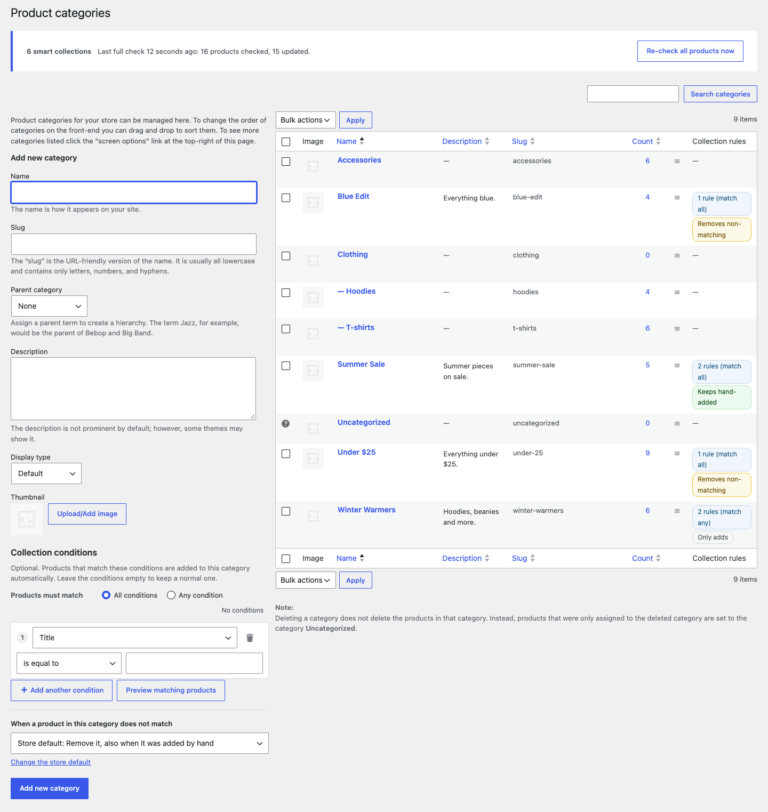Screen dimensions: 768x812
Task: Click top Apply button
Action: [355, 120]
